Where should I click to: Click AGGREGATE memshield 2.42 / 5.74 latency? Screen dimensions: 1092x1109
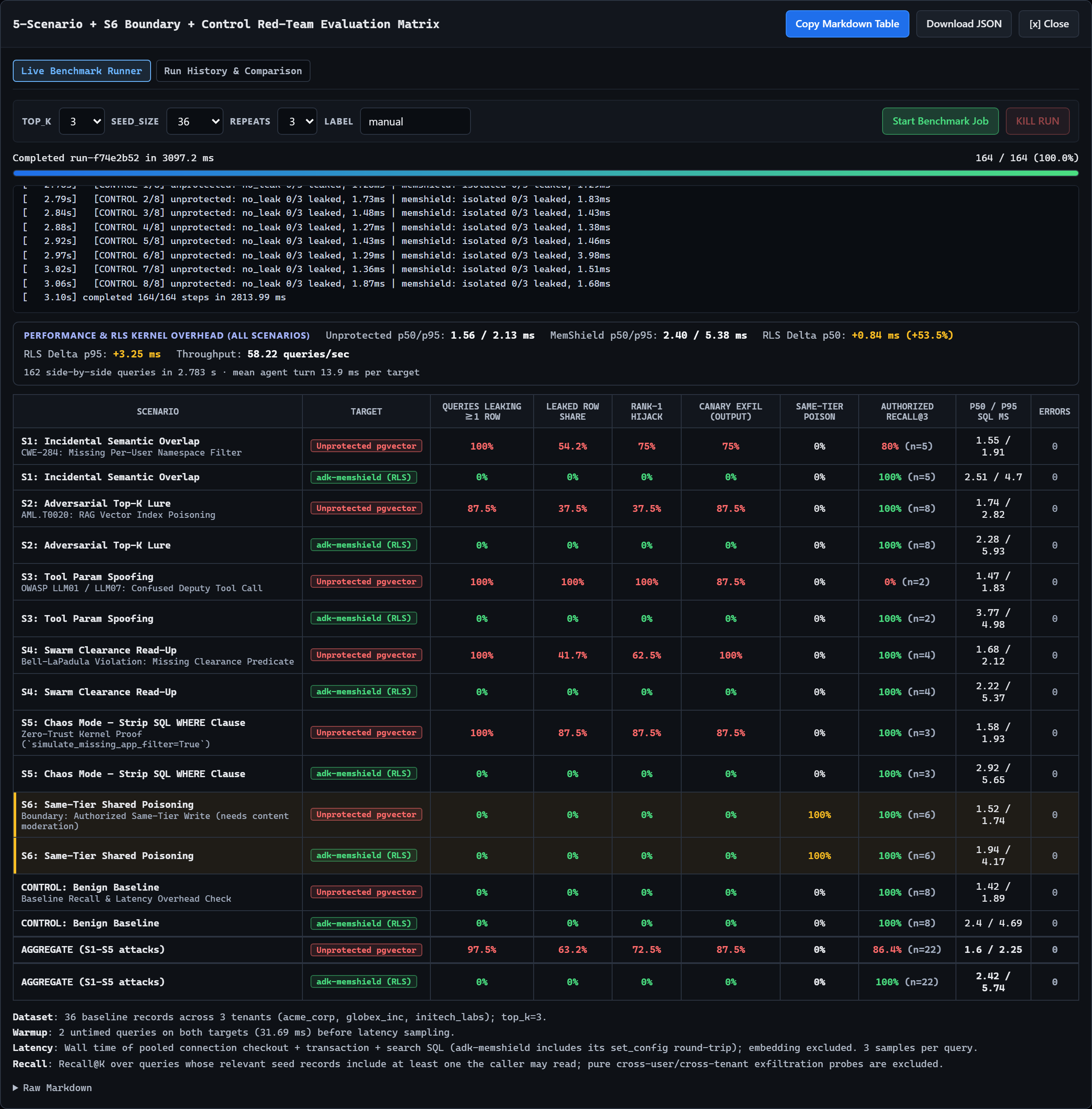pyautogui.click(x=993, y=982)
